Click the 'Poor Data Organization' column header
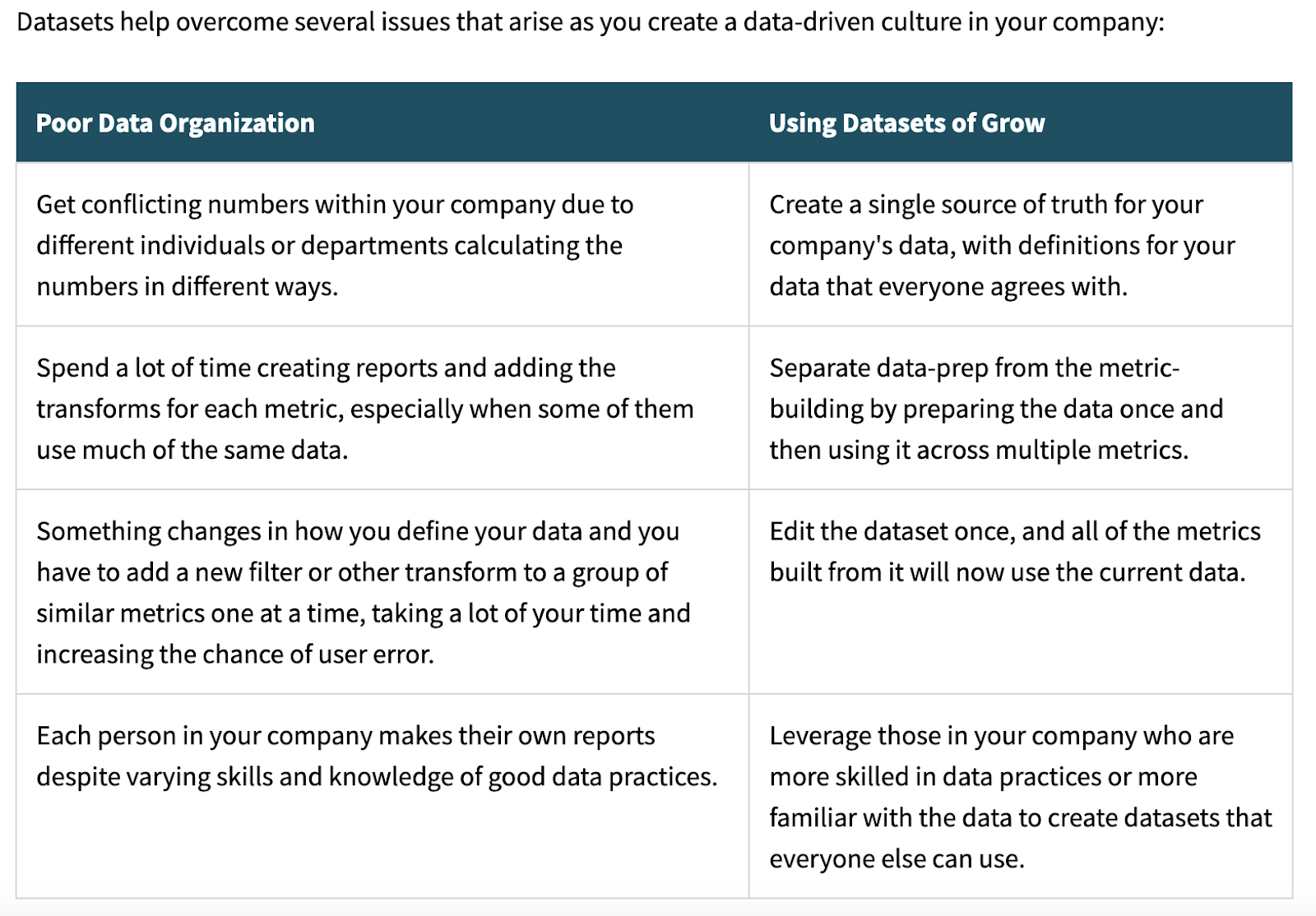The height and width of the screenshot is (916, 1316). (175, 123)
